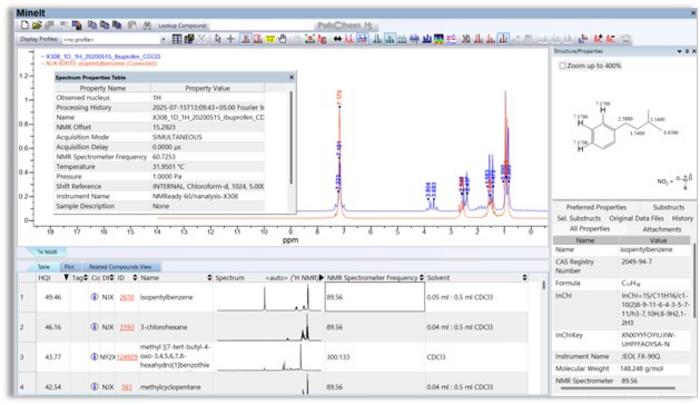Select the crosshair cursor tool
This screenshot has height=405, width=700.
point(232,38)
